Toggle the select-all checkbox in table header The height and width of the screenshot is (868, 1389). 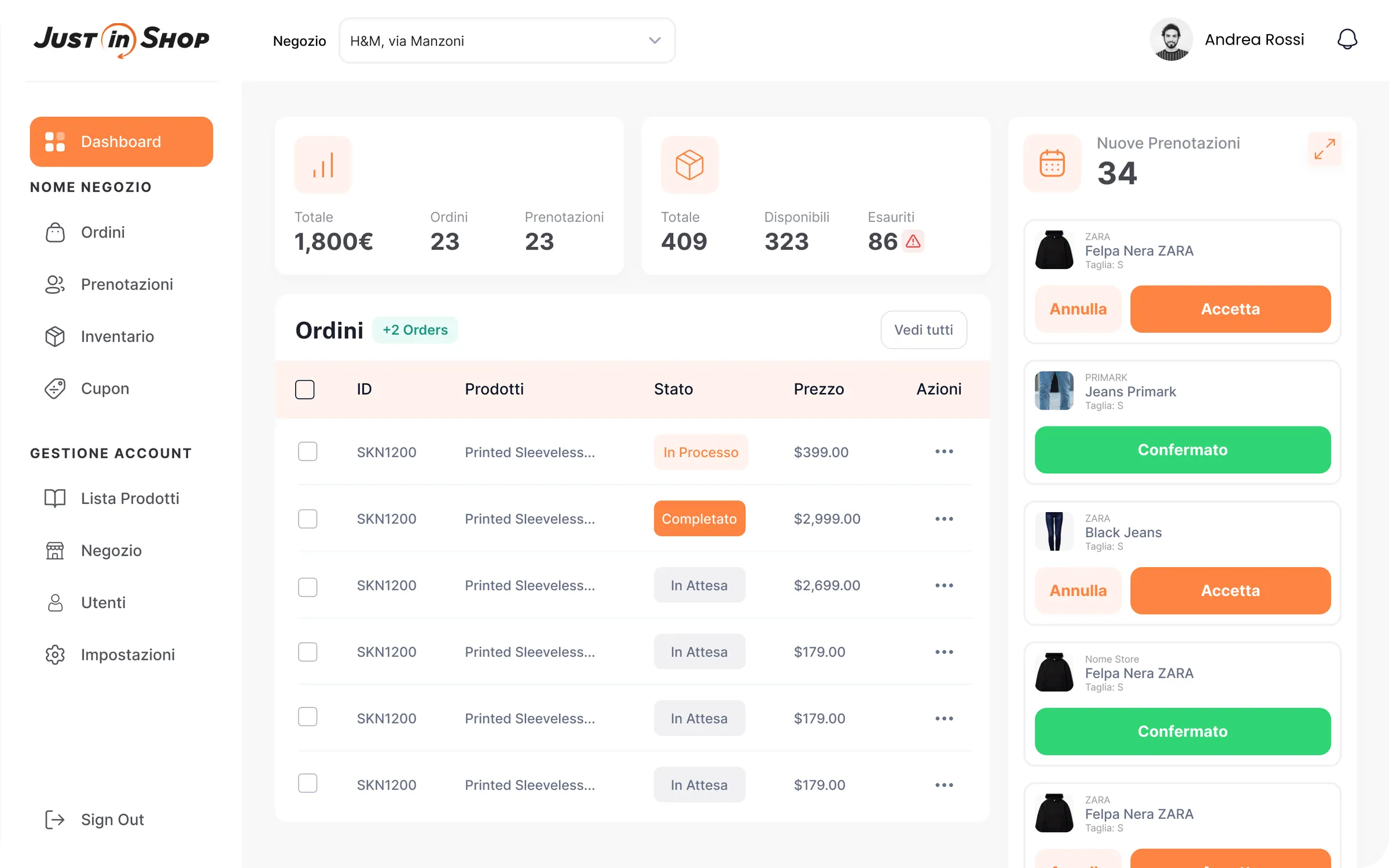click(x=304, y=389)
